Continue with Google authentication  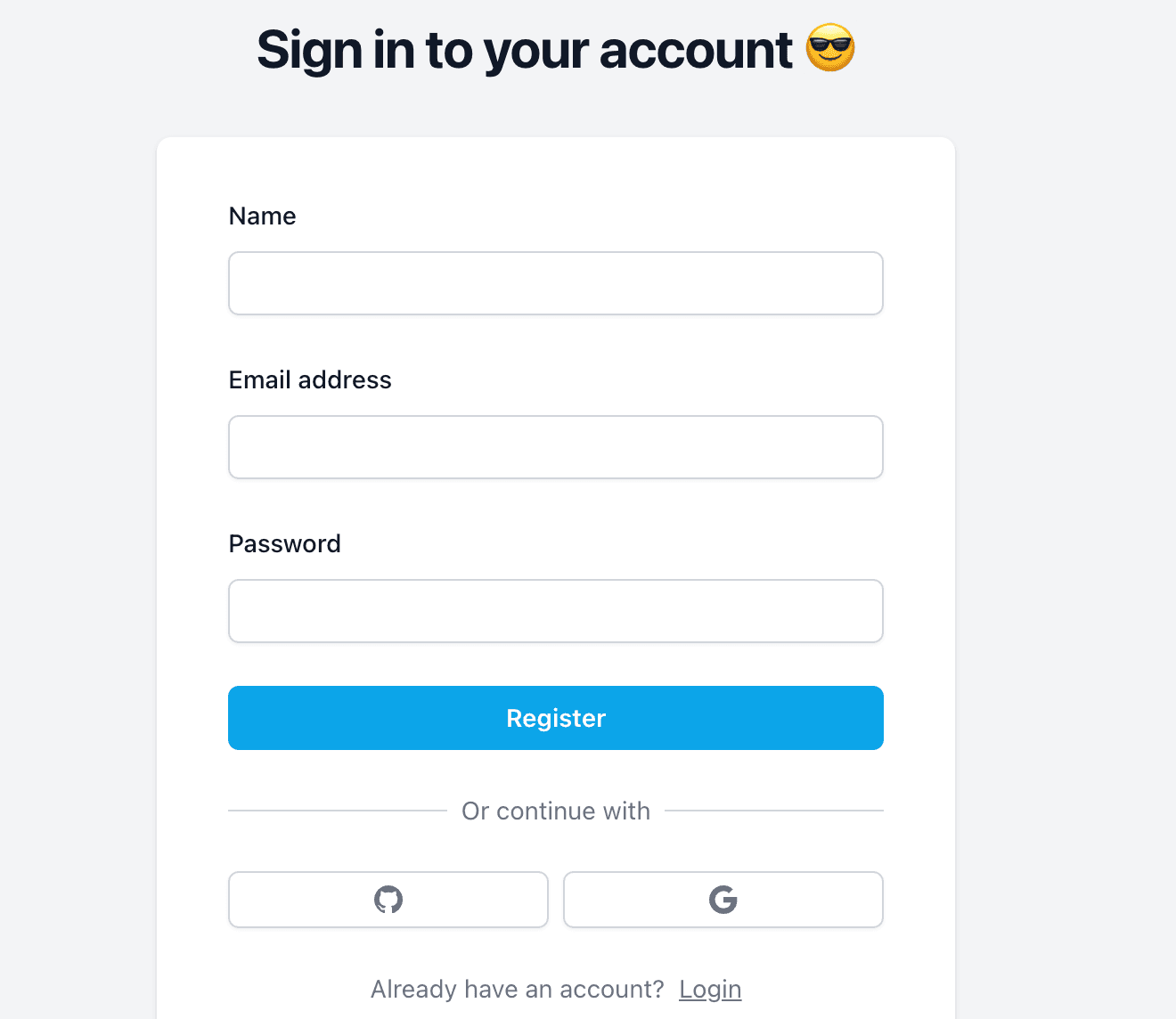[x=723, y=900]
